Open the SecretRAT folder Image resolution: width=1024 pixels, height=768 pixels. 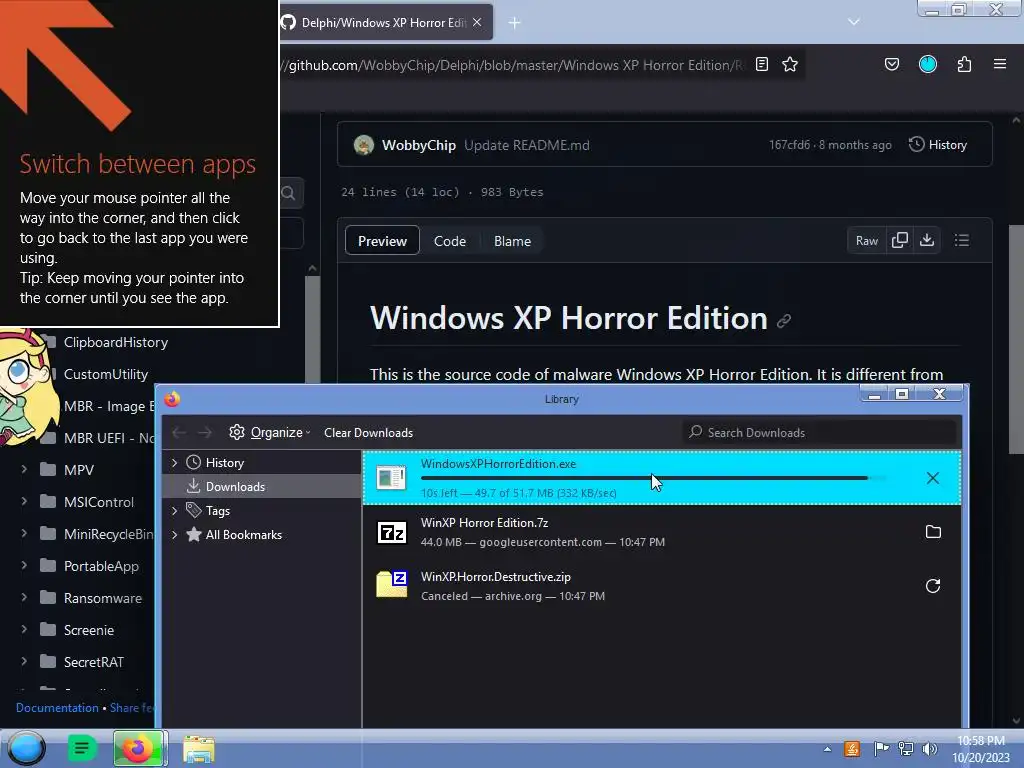pos(93,662)
